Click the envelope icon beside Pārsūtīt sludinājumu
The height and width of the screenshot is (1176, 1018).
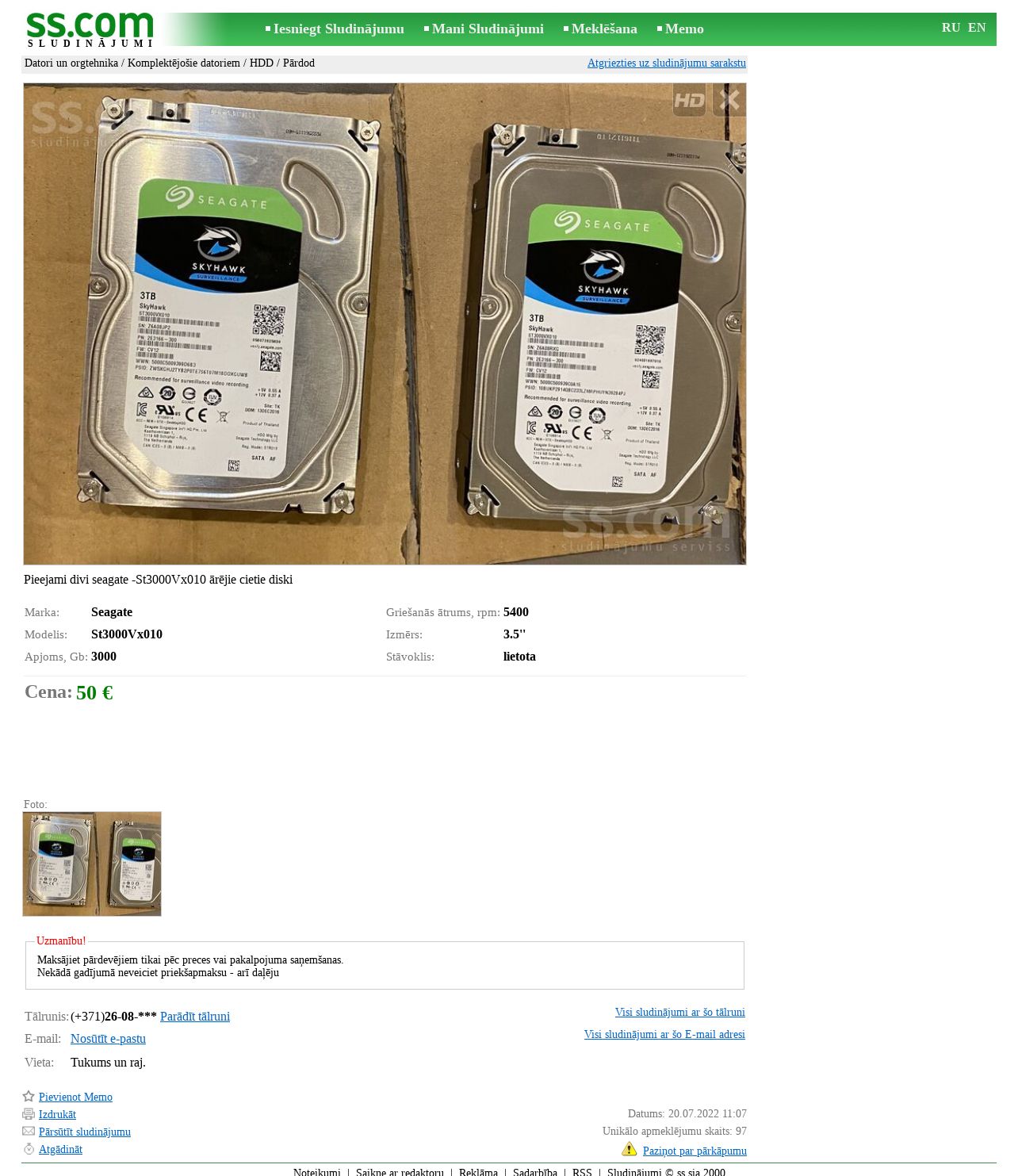click(x=29, y=1132)
